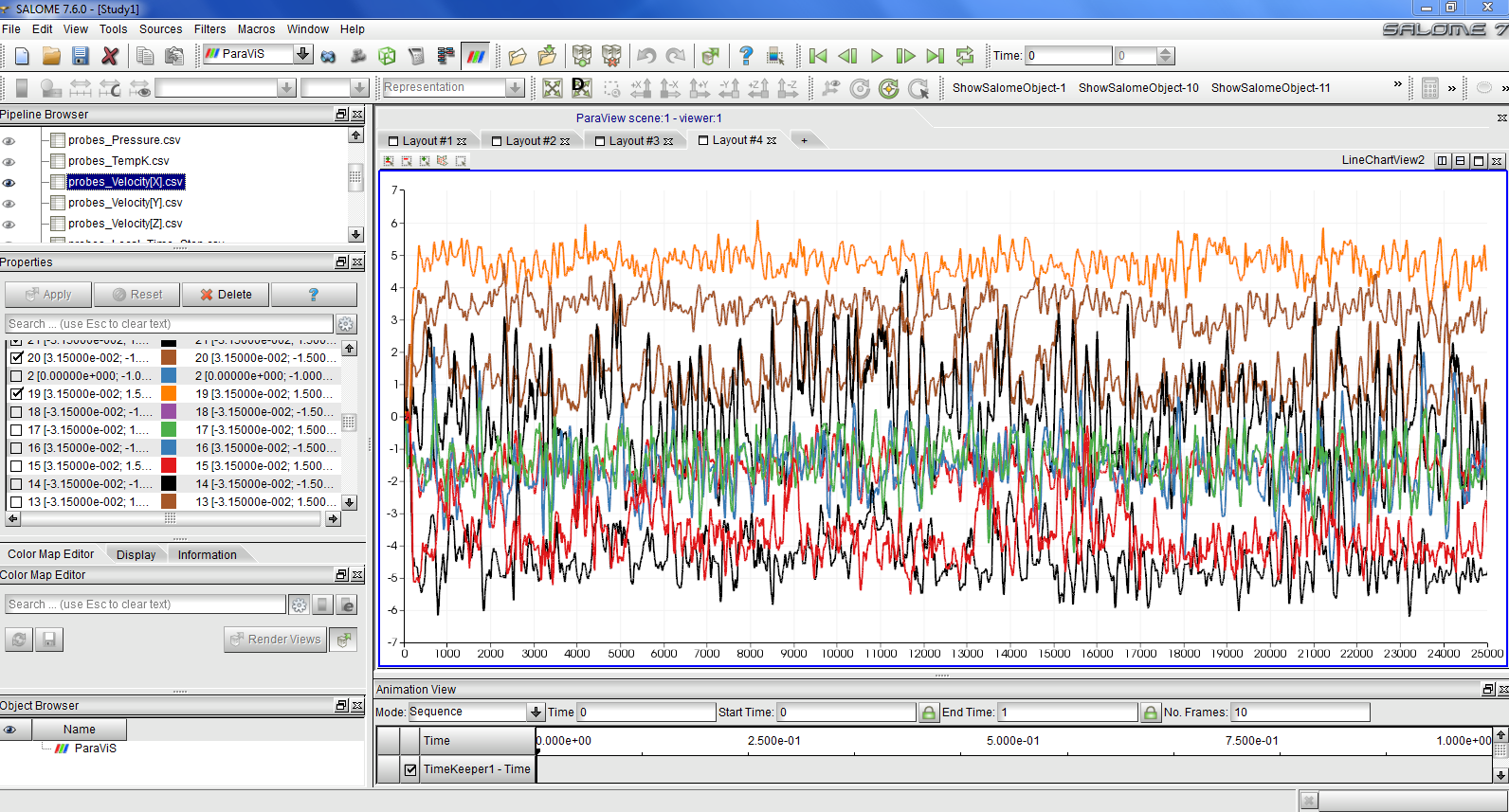Open the calculator icon in toolbar
This screenshot has width=1509, height=812.
click(x=416, y=56)
